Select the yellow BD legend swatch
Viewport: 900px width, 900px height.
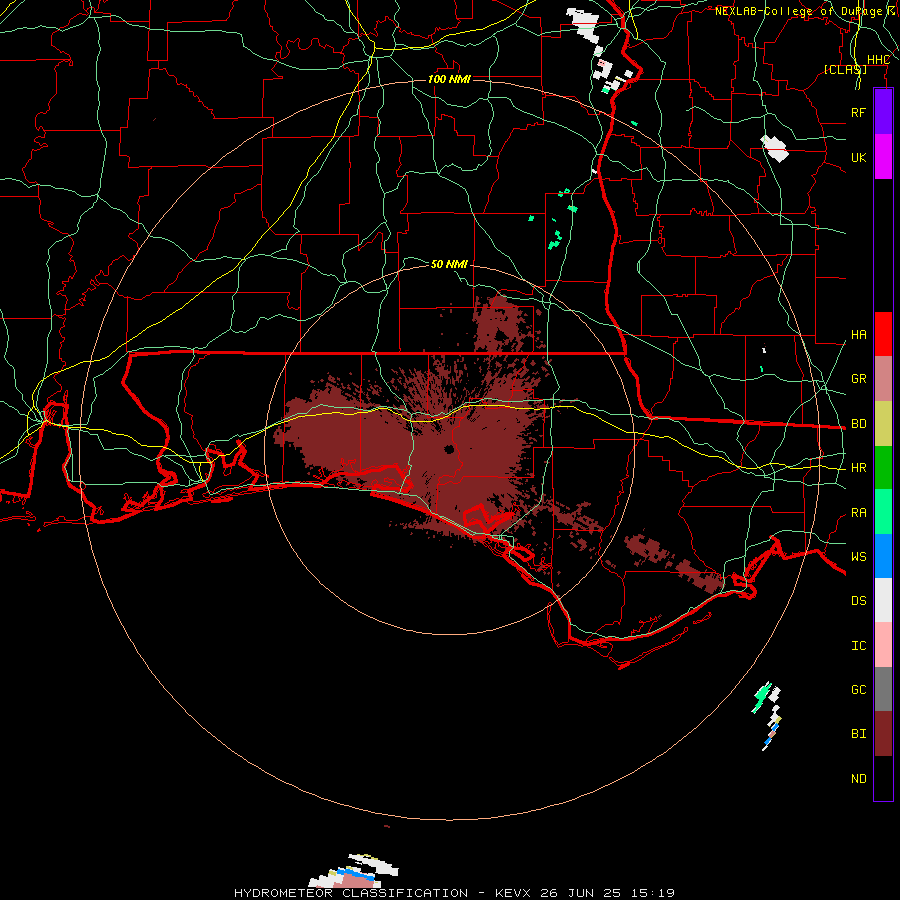click(883, 424)
